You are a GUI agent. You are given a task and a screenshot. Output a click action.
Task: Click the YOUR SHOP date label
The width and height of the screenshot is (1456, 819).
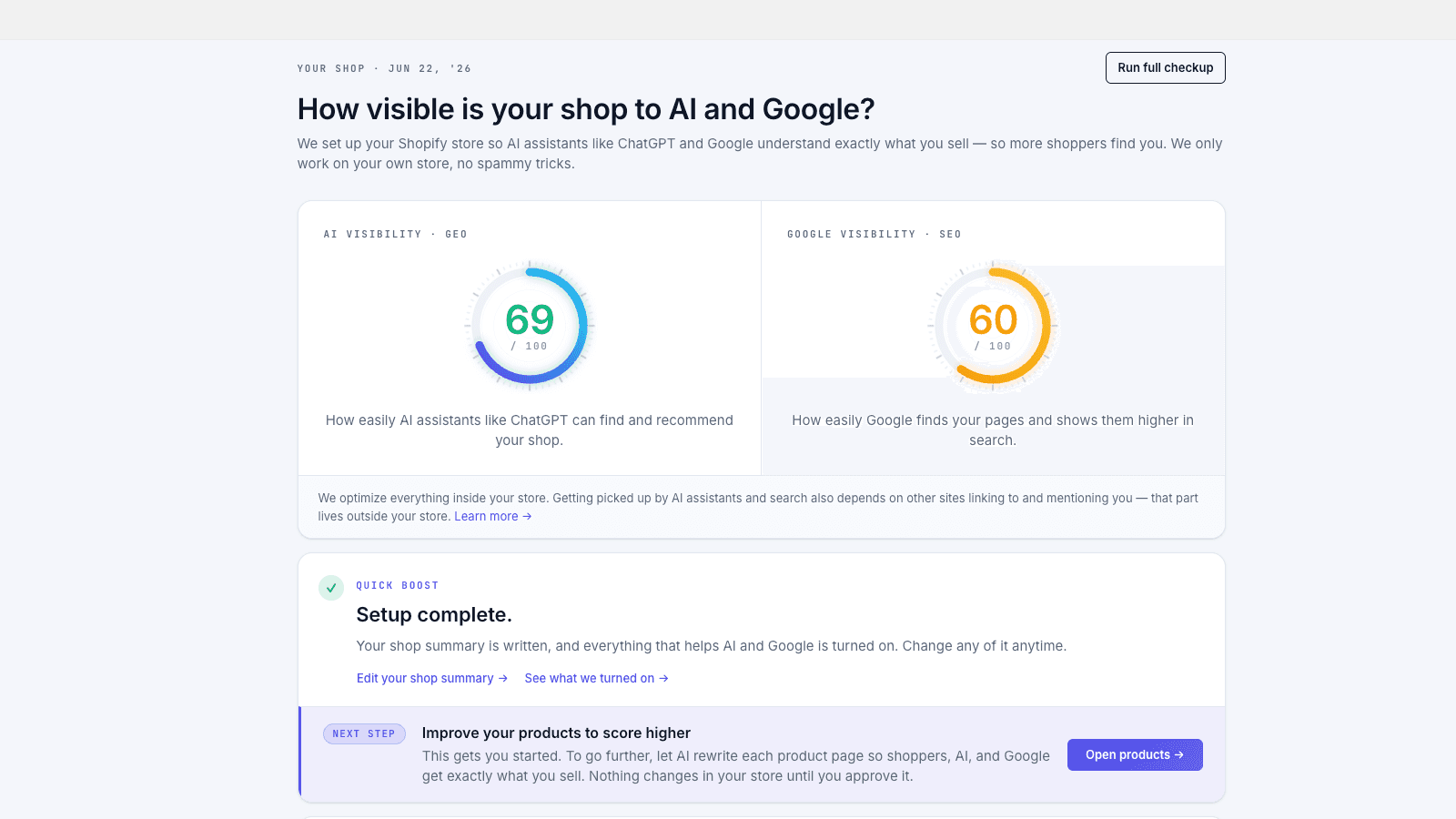tap(384, 68)
